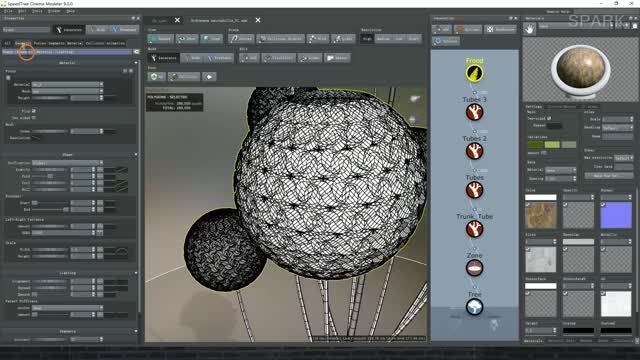
Task: Click the Add button in Edit toolbar
Action: [249, 58]
